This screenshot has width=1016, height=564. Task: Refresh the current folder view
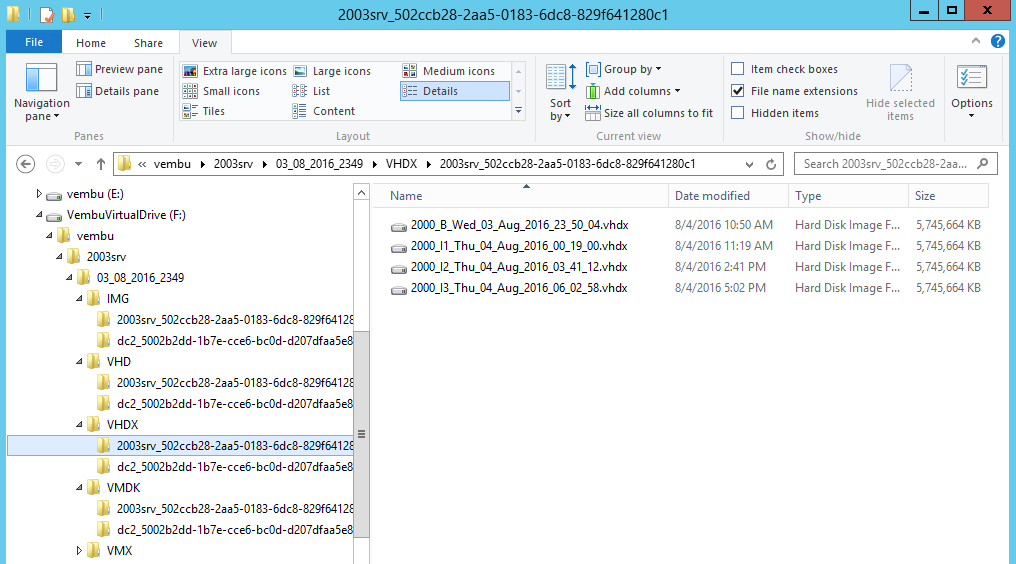click(771, 164)
